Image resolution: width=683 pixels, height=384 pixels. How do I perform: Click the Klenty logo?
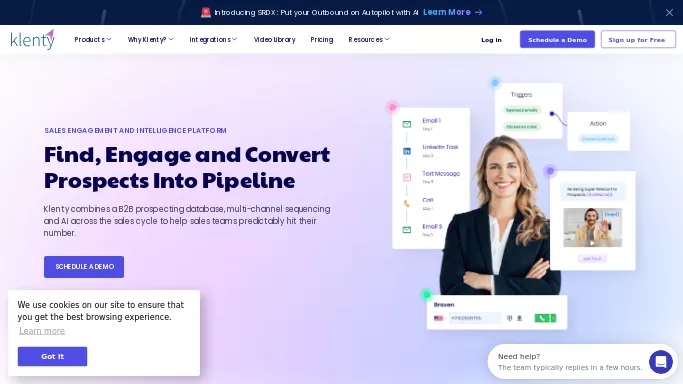tap(33, 40)
